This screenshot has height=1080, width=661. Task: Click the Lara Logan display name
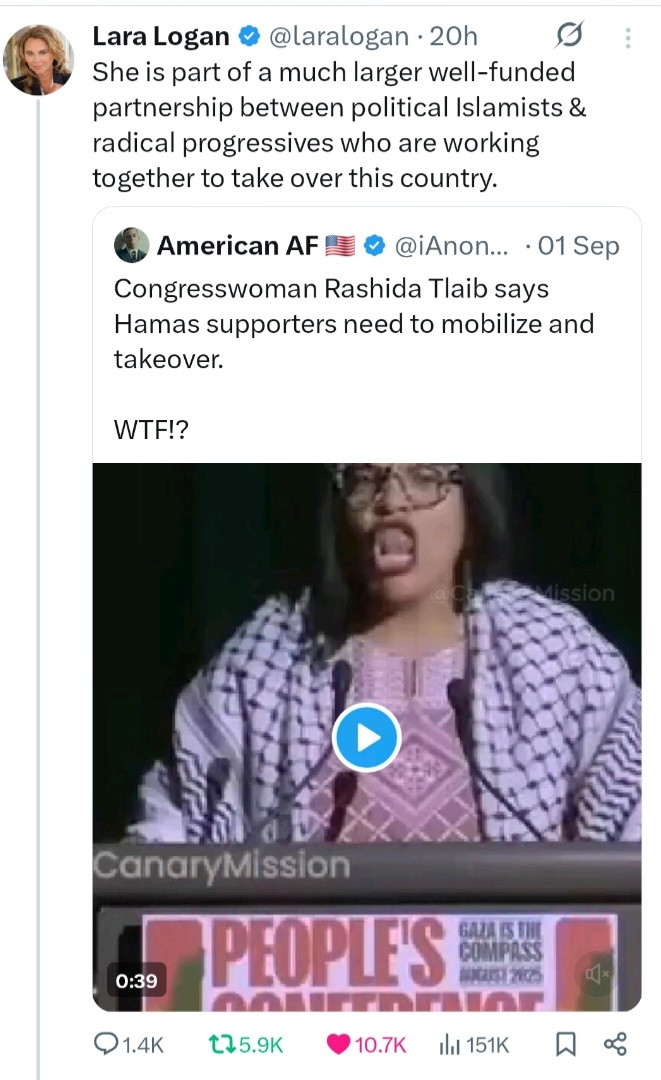160,37
